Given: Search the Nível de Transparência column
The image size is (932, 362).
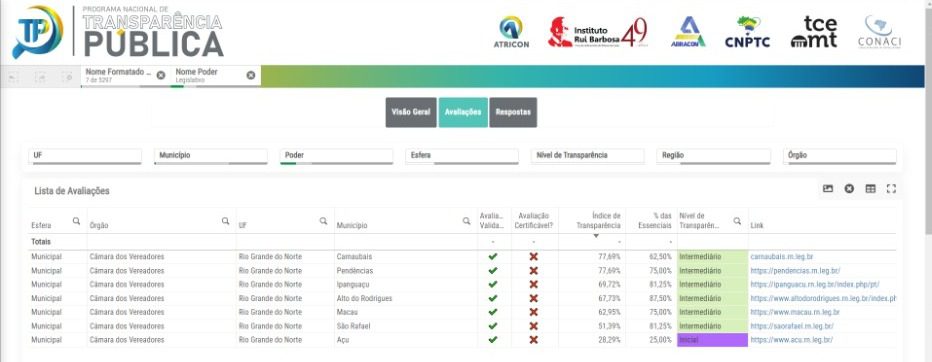Looking at the screenshot, I should (738, 221).
